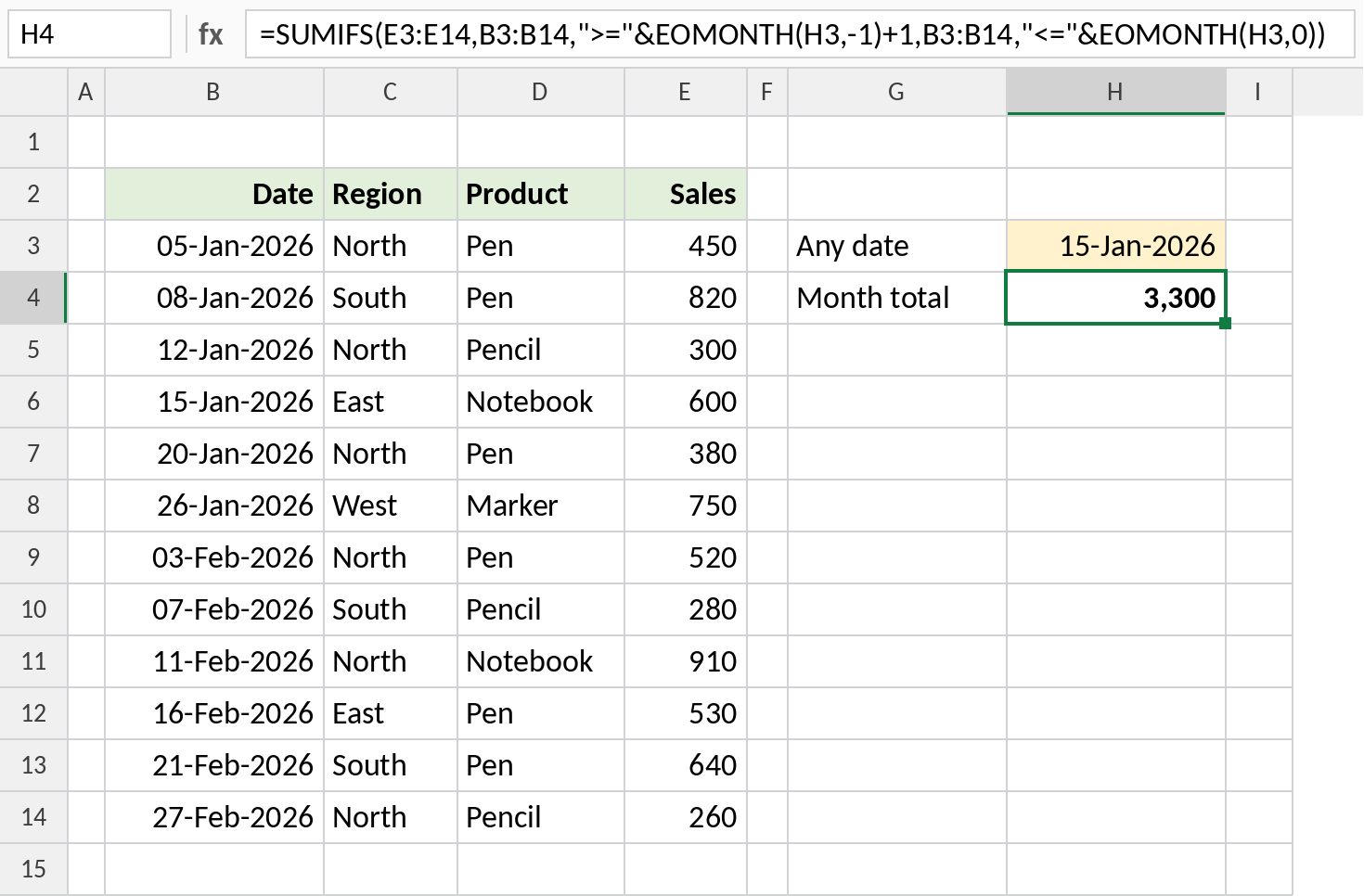This screenshot has width=1364, height=896.
Task: Select the sales value 820
Action: click(686, 298)
